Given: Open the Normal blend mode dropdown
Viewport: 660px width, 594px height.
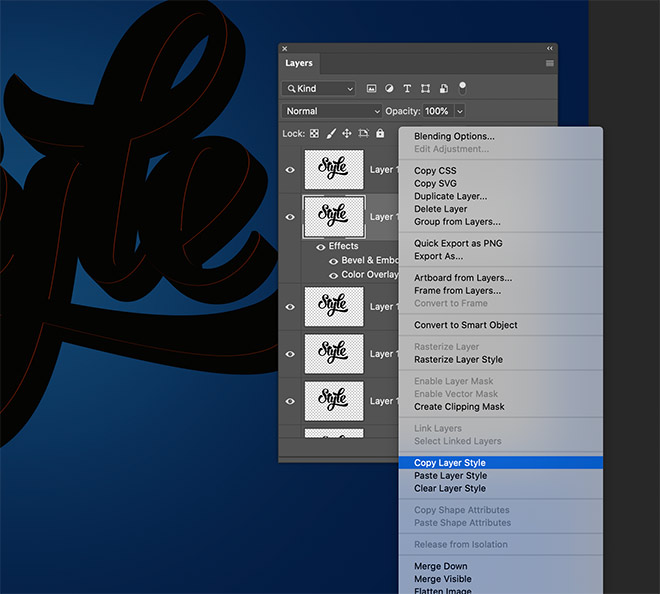Looking at the screenshot, I should [x=332, y=111].
